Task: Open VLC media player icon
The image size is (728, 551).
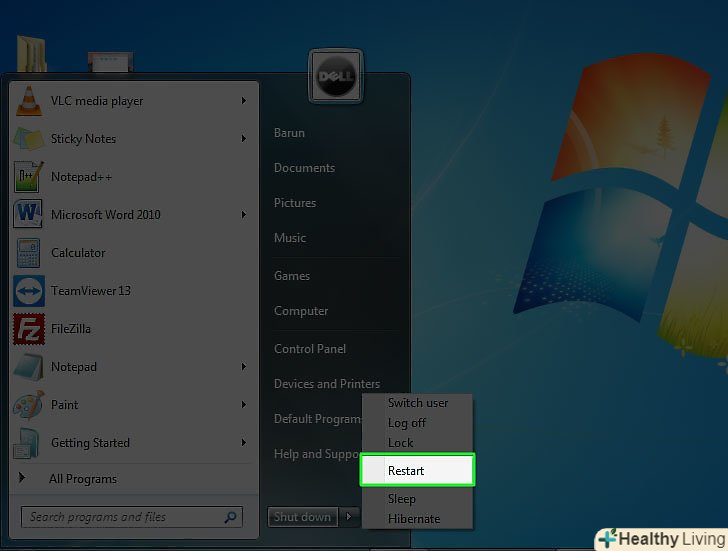Action: point(29,101)
